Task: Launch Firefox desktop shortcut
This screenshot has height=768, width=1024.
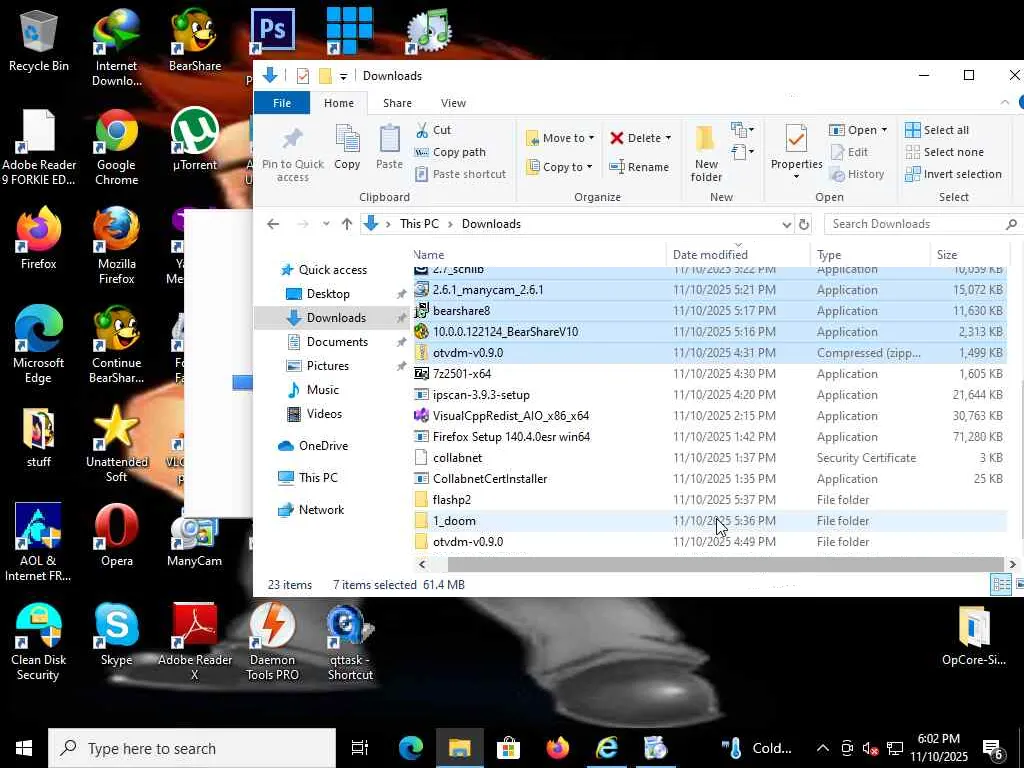Action: (x=39, y=238)
